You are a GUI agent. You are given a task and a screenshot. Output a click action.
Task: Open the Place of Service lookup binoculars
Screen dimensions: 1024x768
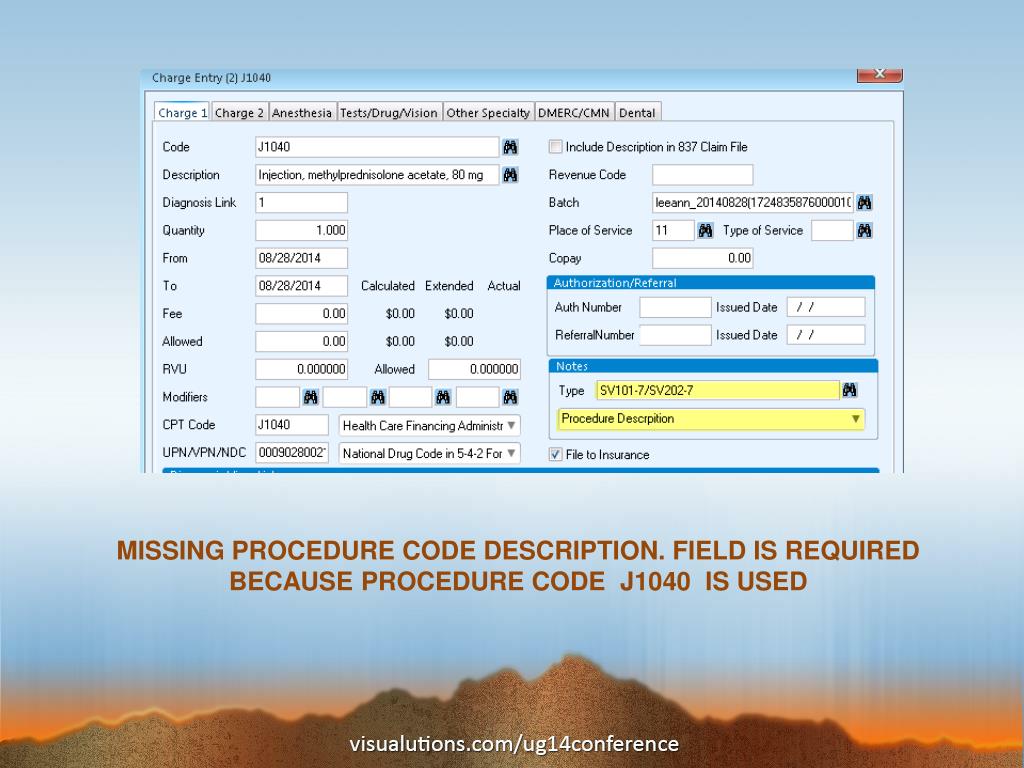pyautogui.click(x=705, y=231)
